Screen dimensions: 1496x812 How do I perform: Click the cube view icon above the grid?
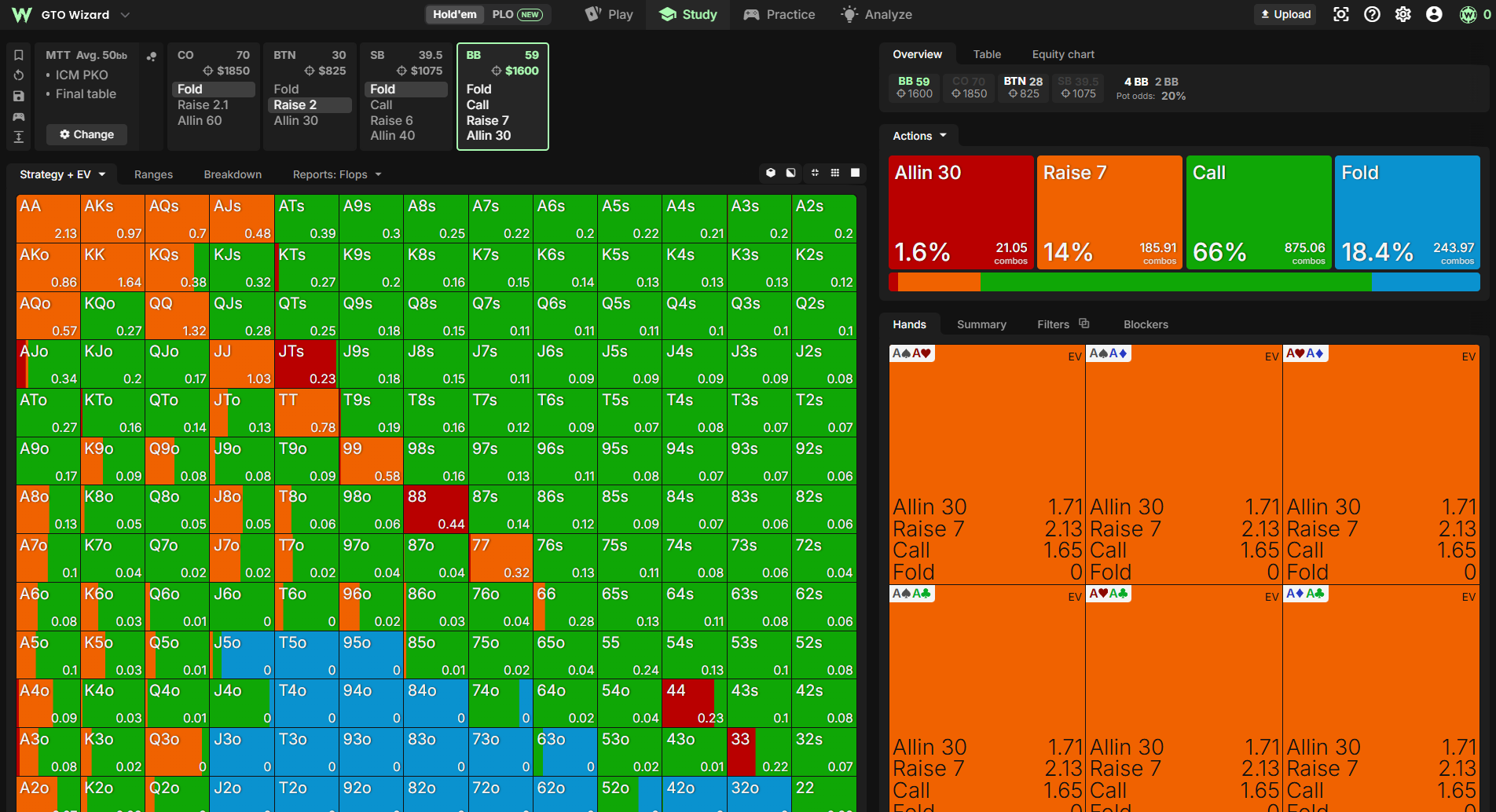point(771,173)
